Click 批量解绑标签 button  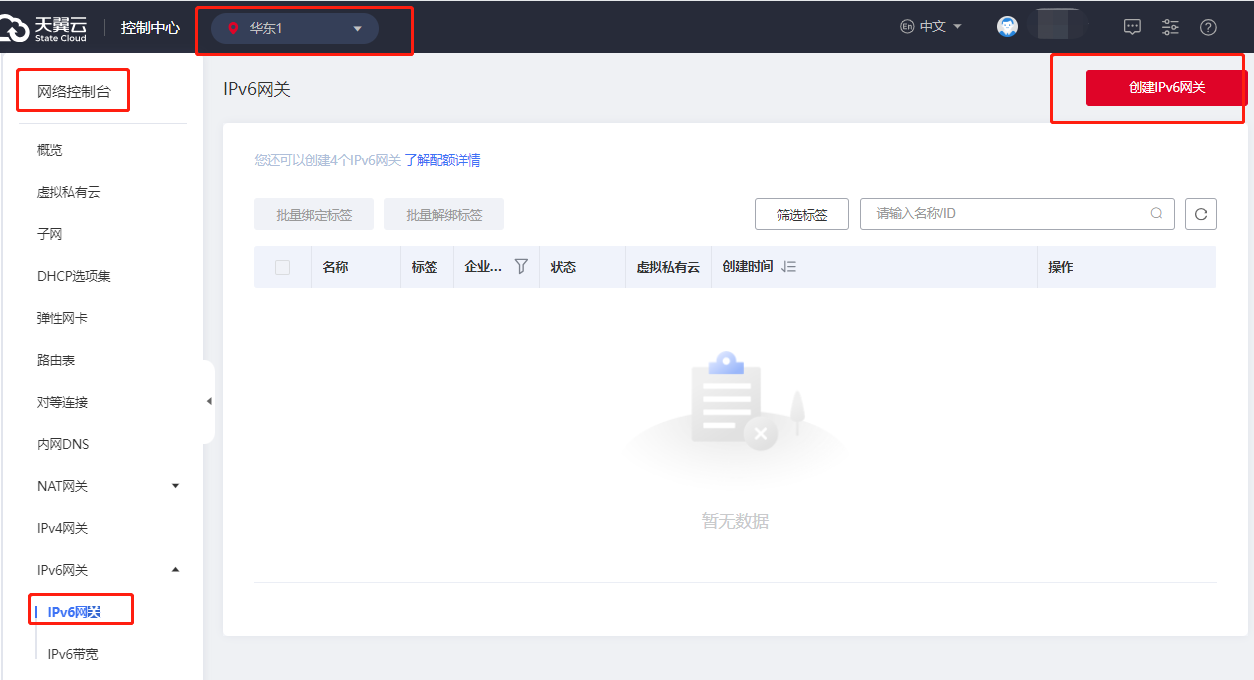click(x=444, y=214)
